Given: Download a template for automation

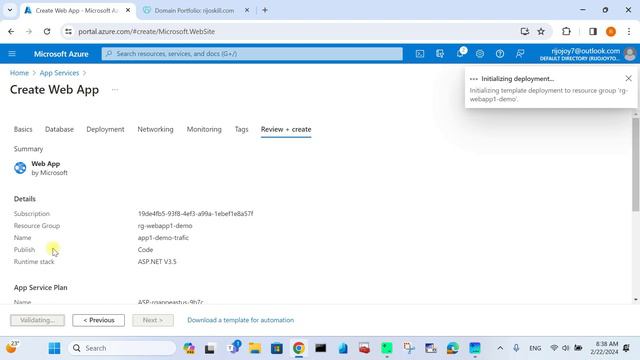Looking at the screenshot, I should [240, 320].
